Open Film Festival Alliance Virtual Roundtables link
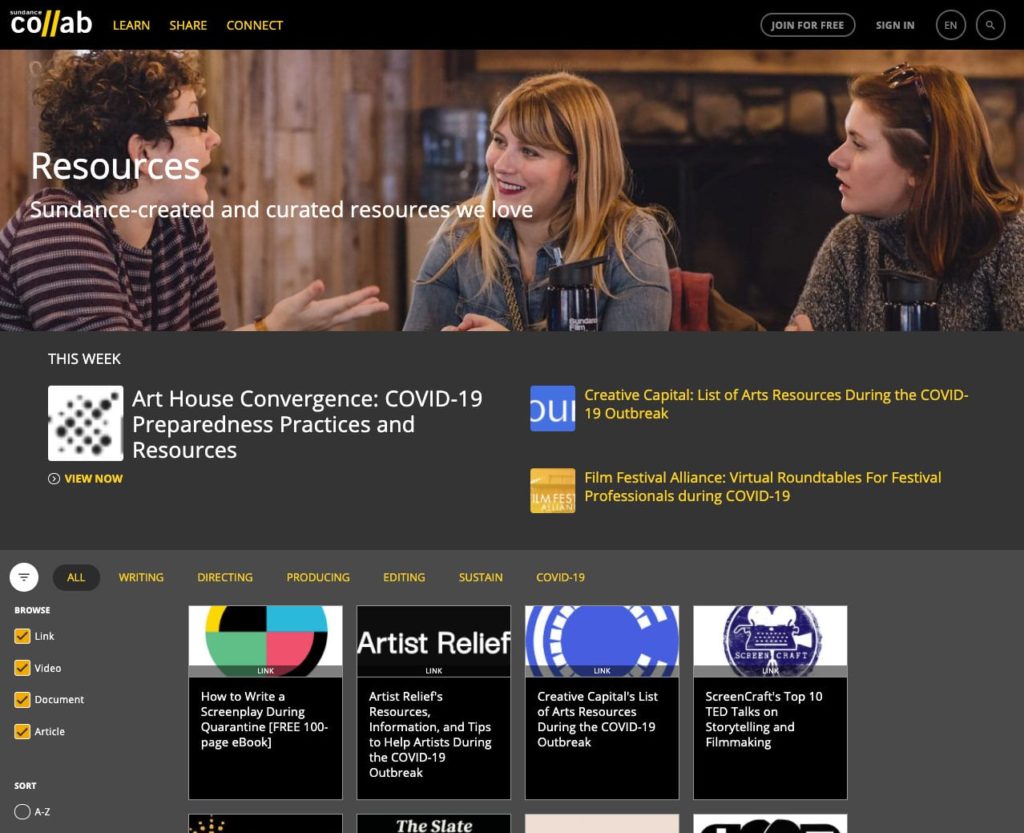The image size is (1024, 833). (x=762, y=487)
